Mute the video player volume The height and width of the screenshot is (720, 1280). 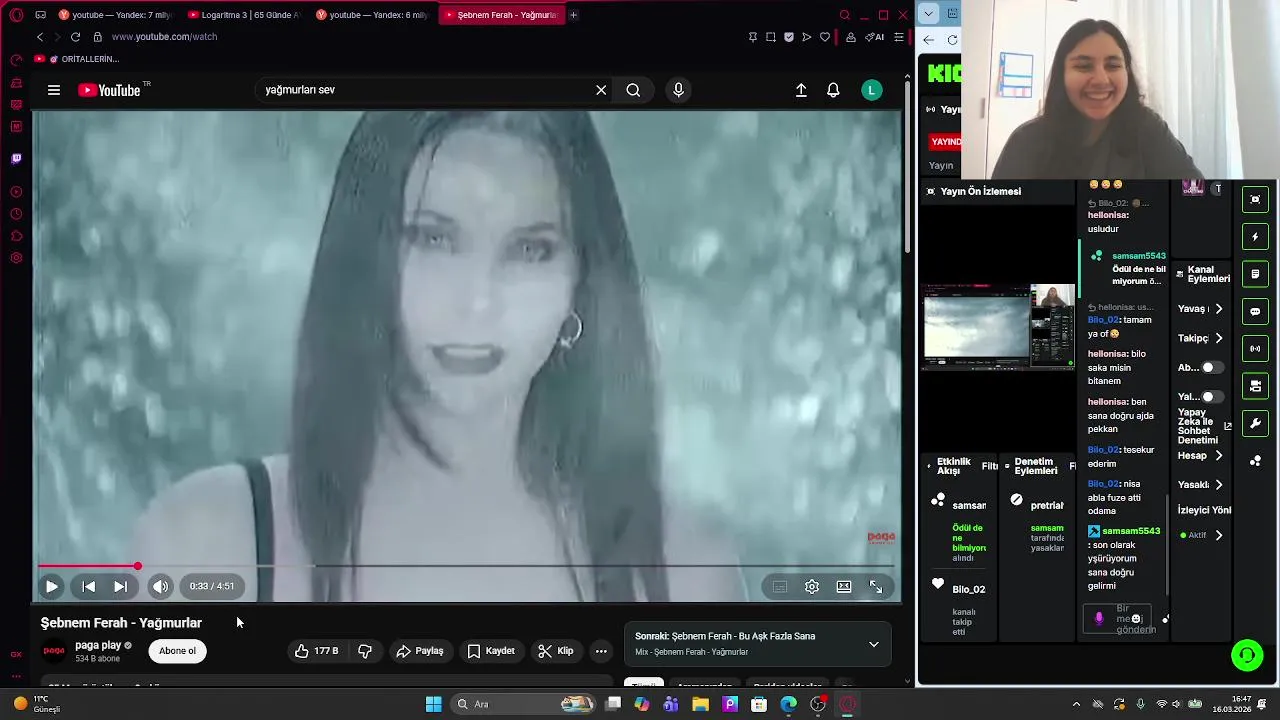pyautogui.click(x=160, y=587)
